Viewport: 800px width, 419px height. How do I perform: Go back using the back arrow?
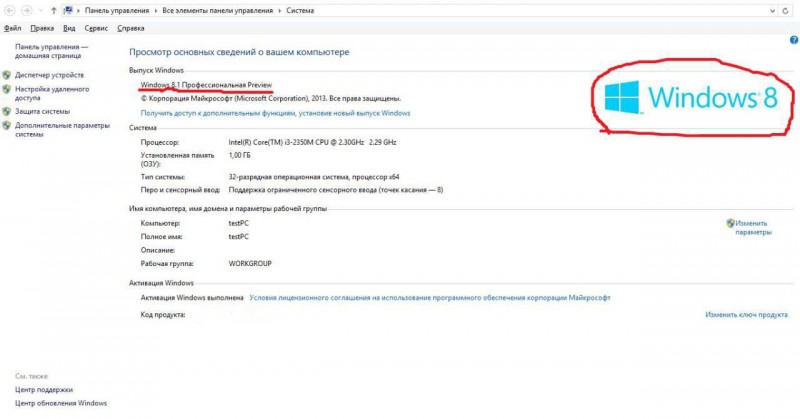coord(10,10)
